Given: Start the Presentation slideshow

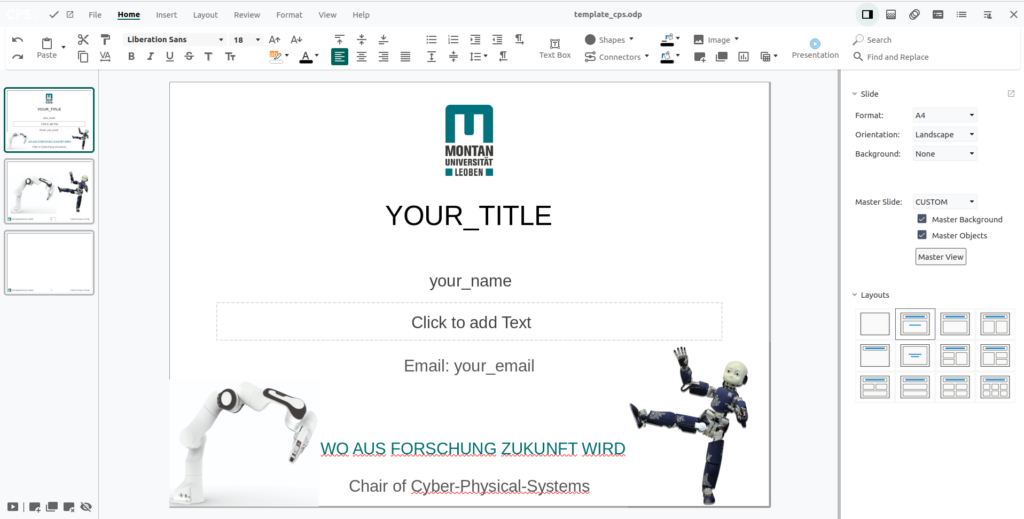Looking at the screenshot, I should tap(815, 47).
